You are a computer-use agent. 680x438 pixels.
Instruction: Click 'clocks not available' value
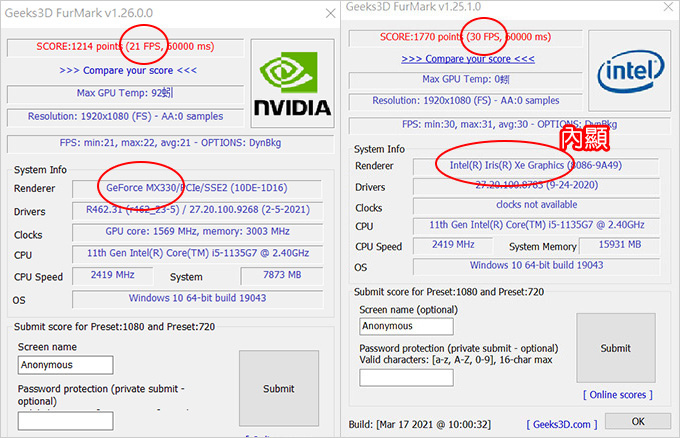click(x=536, y=205)
